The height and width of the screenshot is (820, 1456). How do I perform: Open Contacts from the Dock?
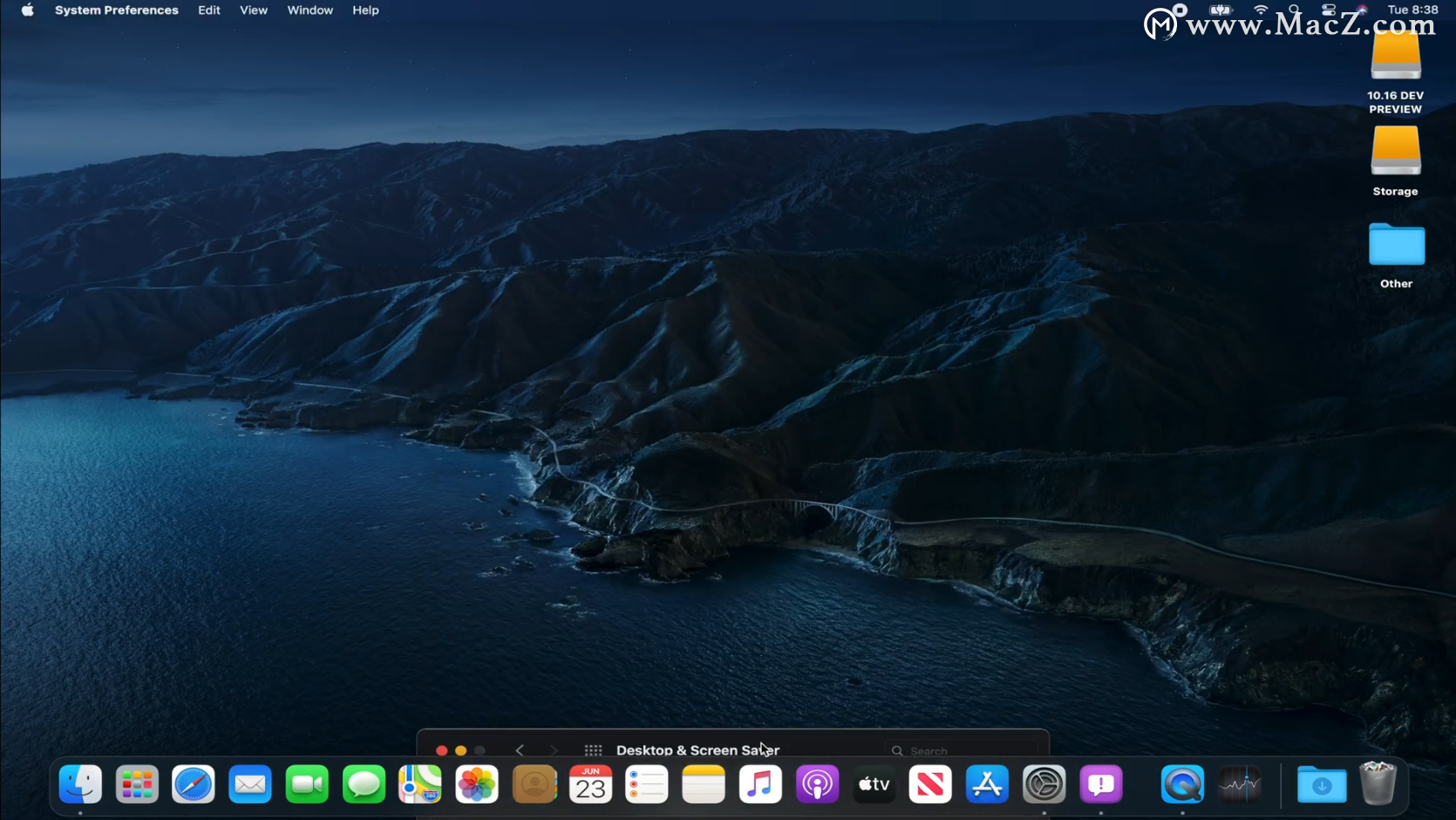click(x=534, y=784)
